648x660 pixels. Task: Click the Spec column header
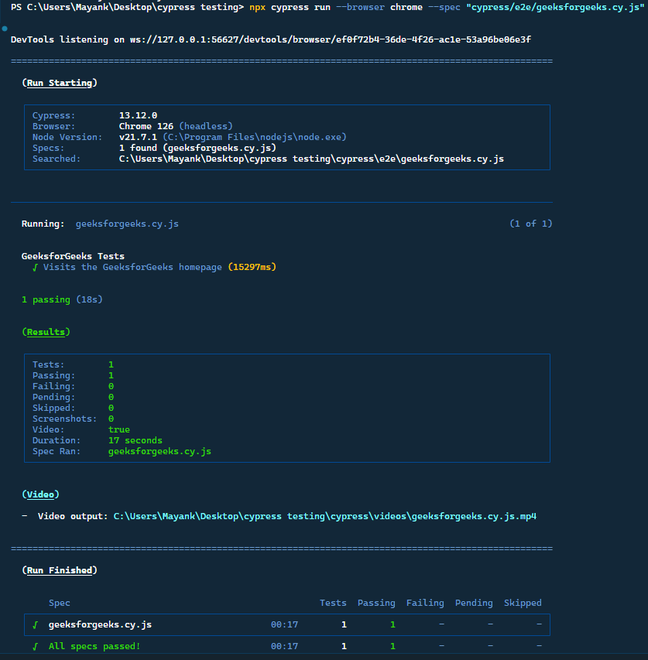59,603
